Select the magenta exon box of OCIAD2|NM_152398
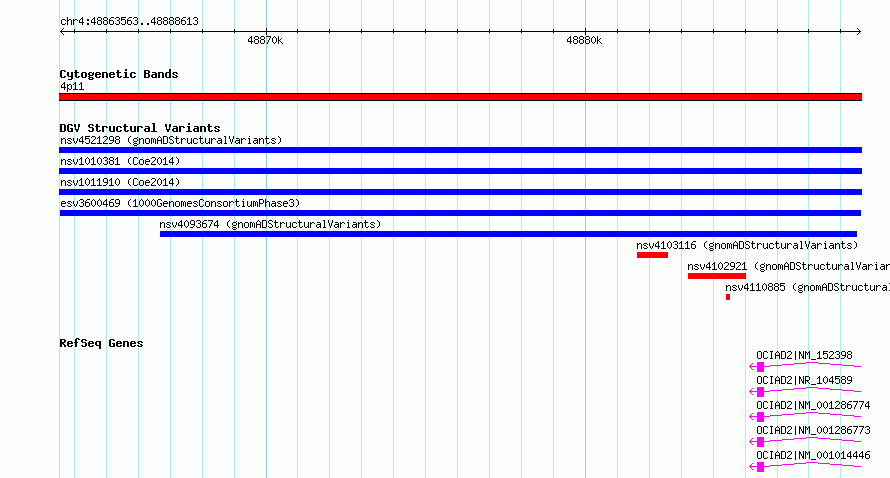 761,367
